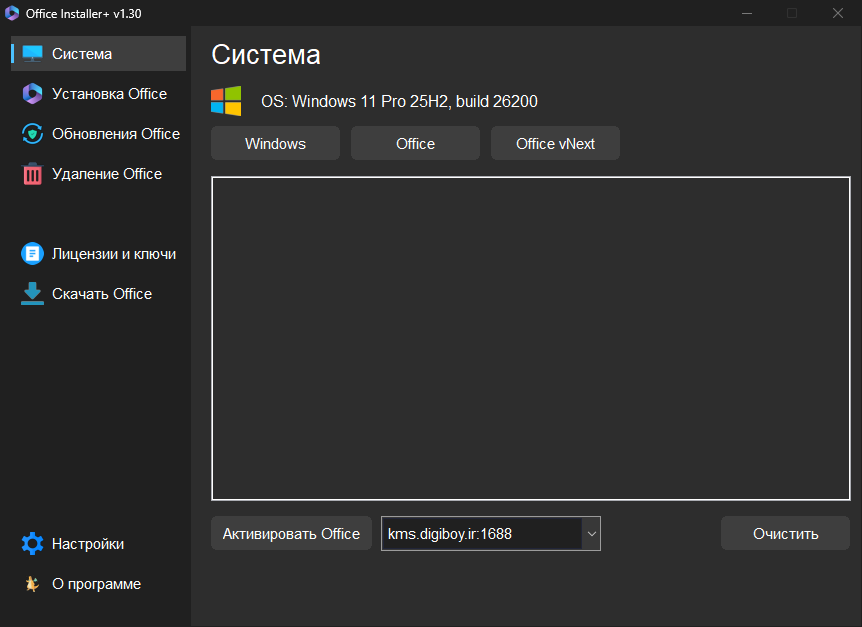The width and height of the screenshot is (862, 627).
Task: Open Лицензии и ключи document icon
Action: point(33,254)
